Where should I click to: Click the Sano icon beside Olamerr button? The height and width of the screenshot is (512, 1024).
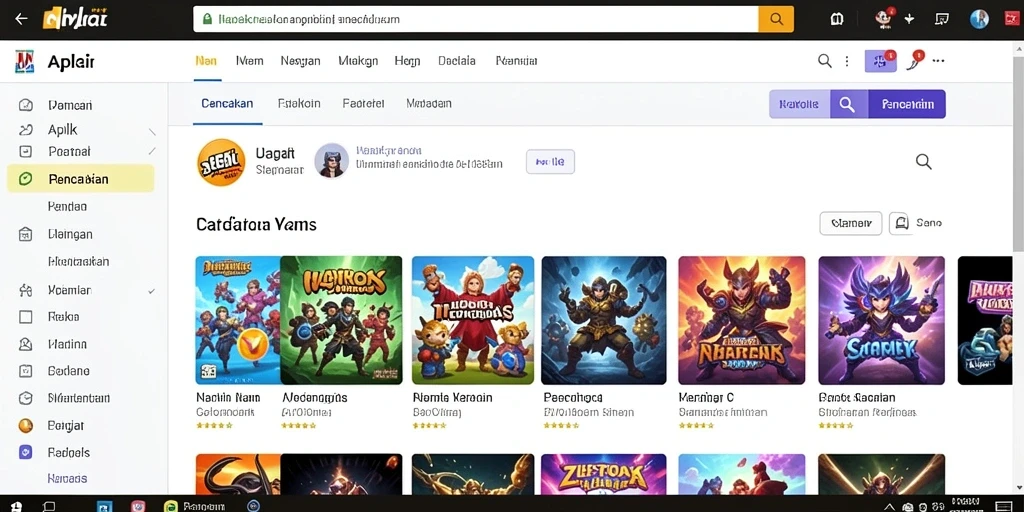pos(900,223)
